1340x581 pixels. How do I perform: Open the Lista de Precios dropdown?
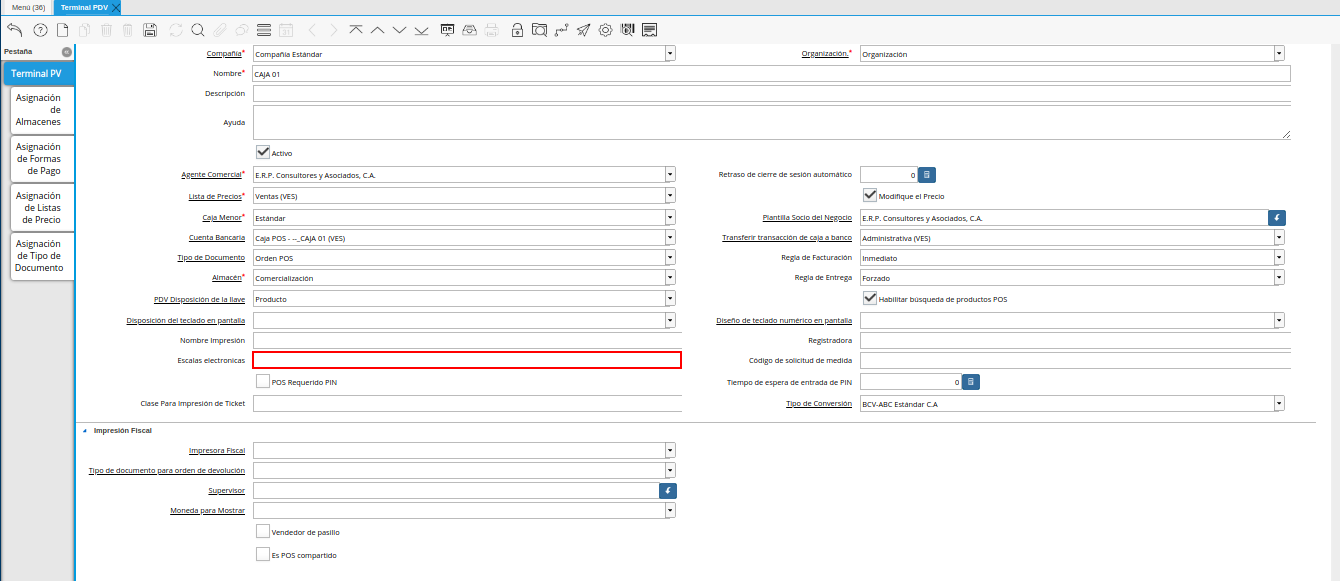(x=670, y=196)
